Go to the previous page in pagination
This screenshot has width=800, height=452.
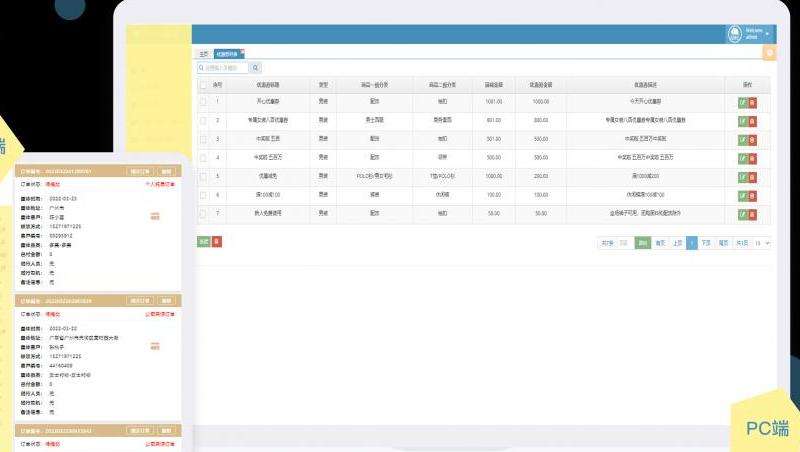click(678, 243)
